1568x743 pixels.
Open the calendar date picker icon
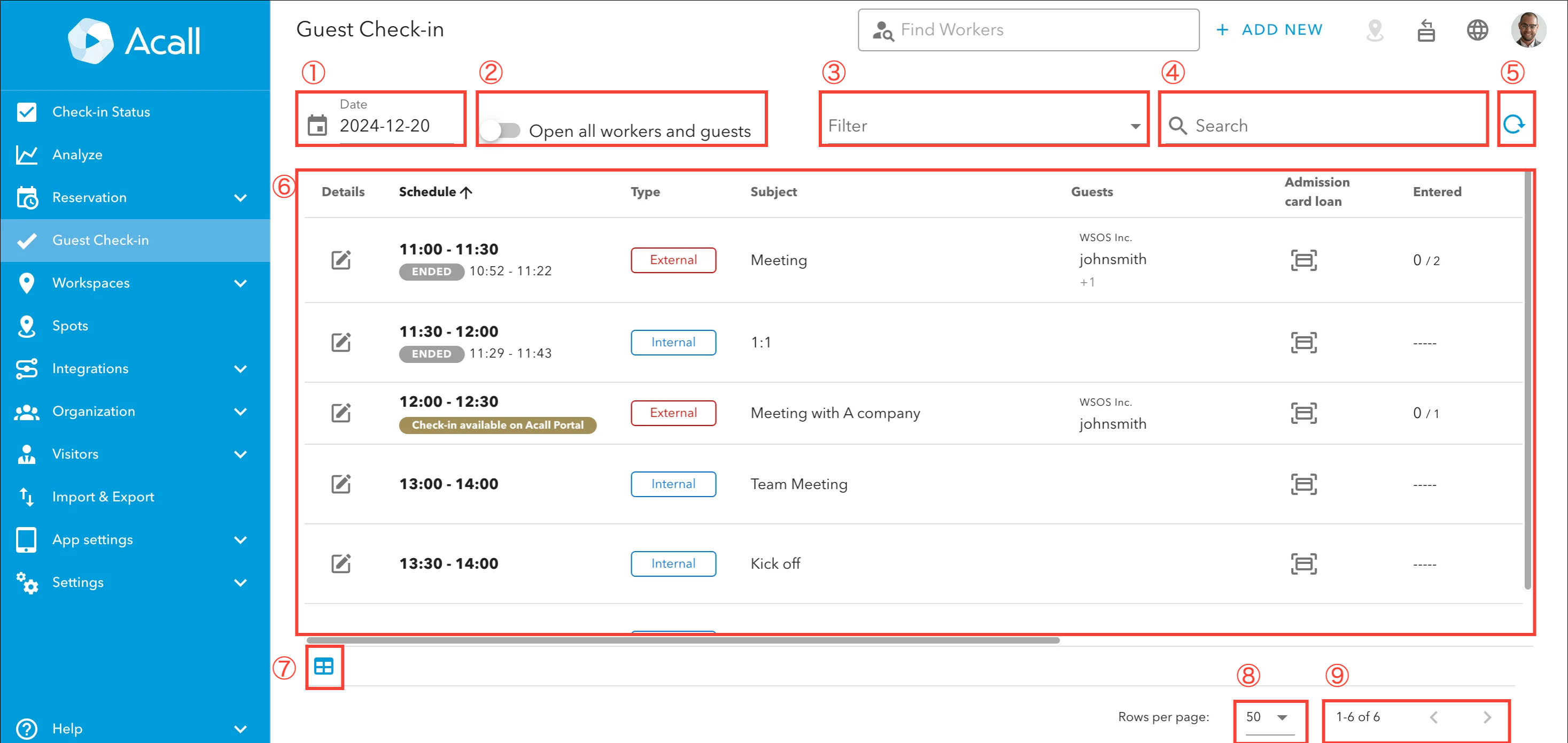(317, 125)
